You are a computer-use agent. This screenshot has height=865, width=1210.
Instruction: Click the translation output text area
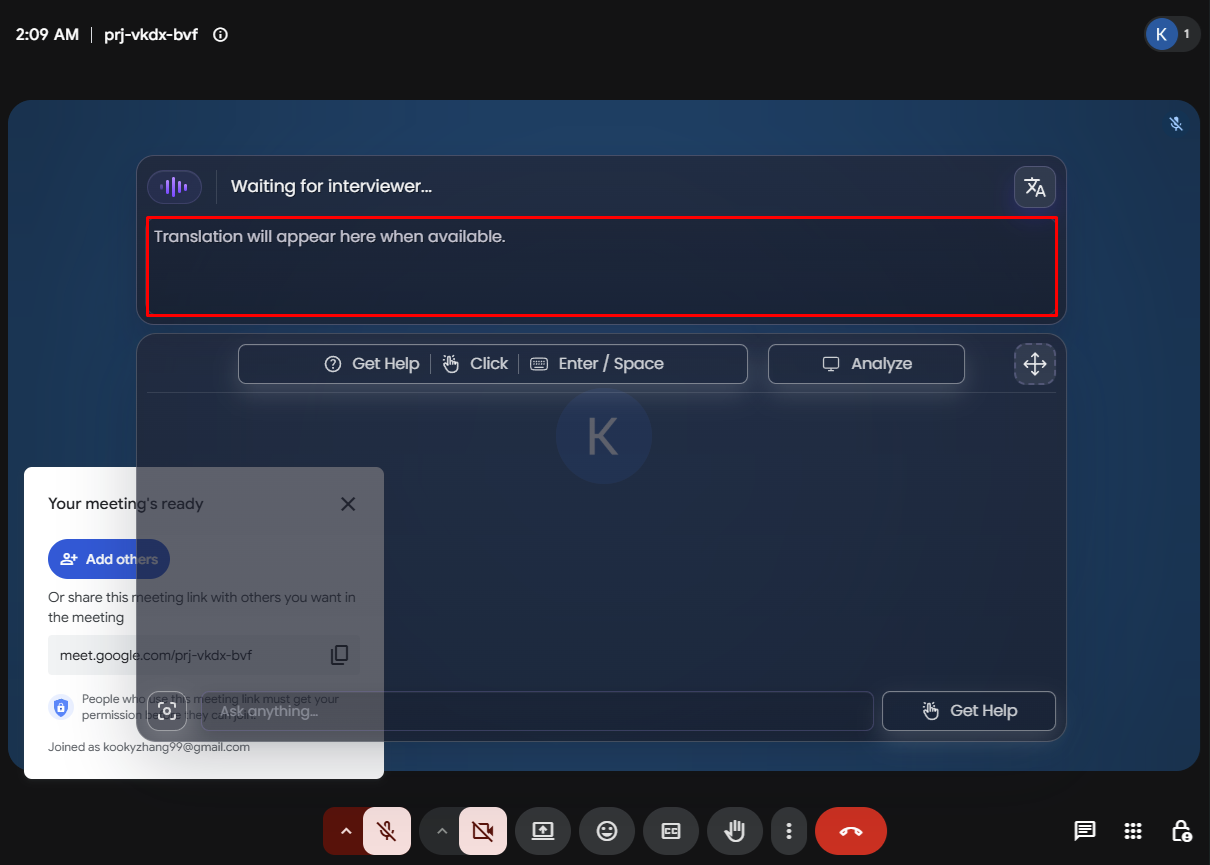pyautogui.click(x=602, y=266)
